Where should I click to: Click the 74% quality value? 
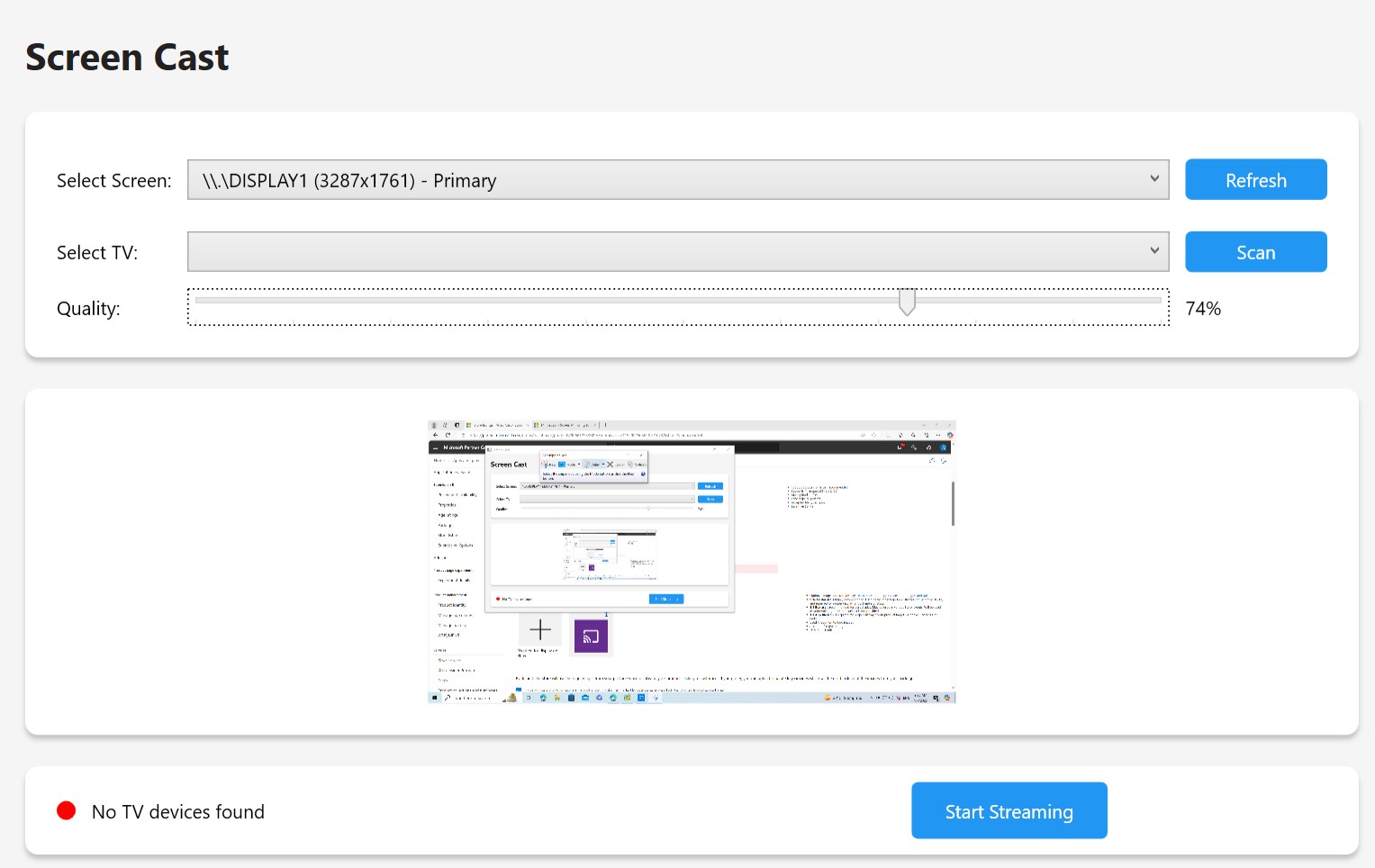point(1203,309)
